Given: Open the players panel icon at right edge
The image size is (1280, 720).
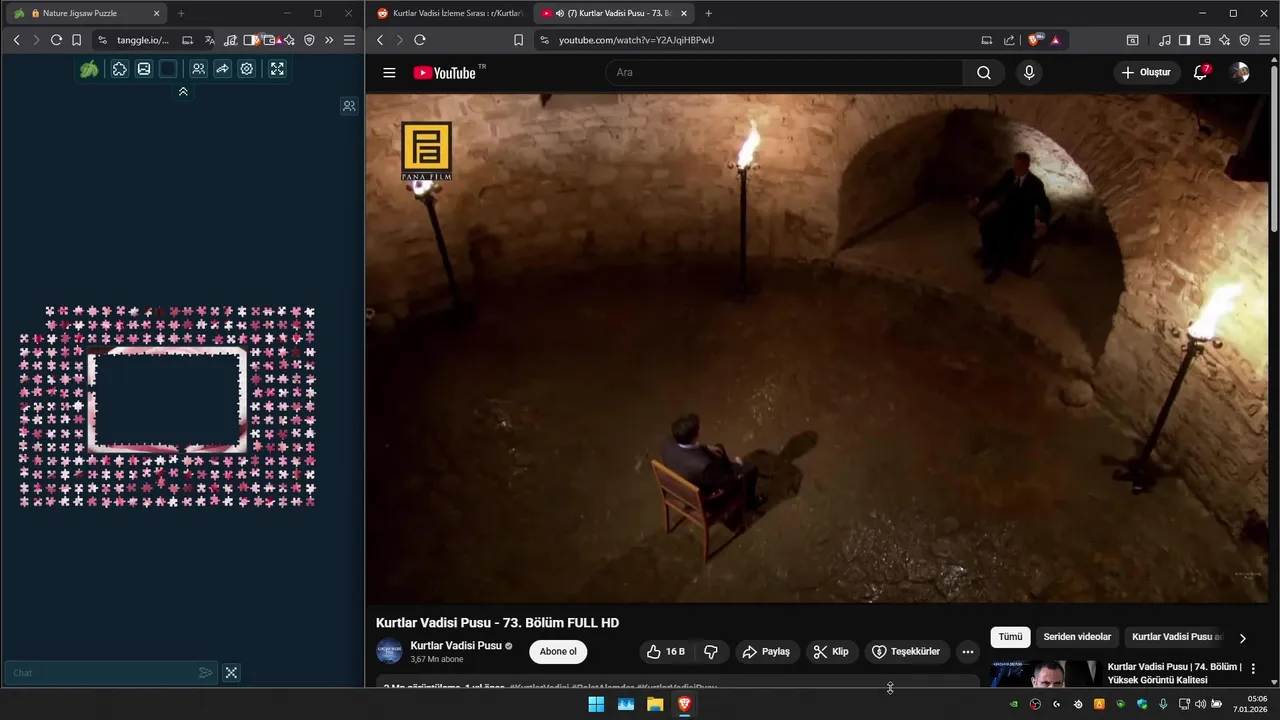Looking at the screenshot, I should (x=349, y=106).
